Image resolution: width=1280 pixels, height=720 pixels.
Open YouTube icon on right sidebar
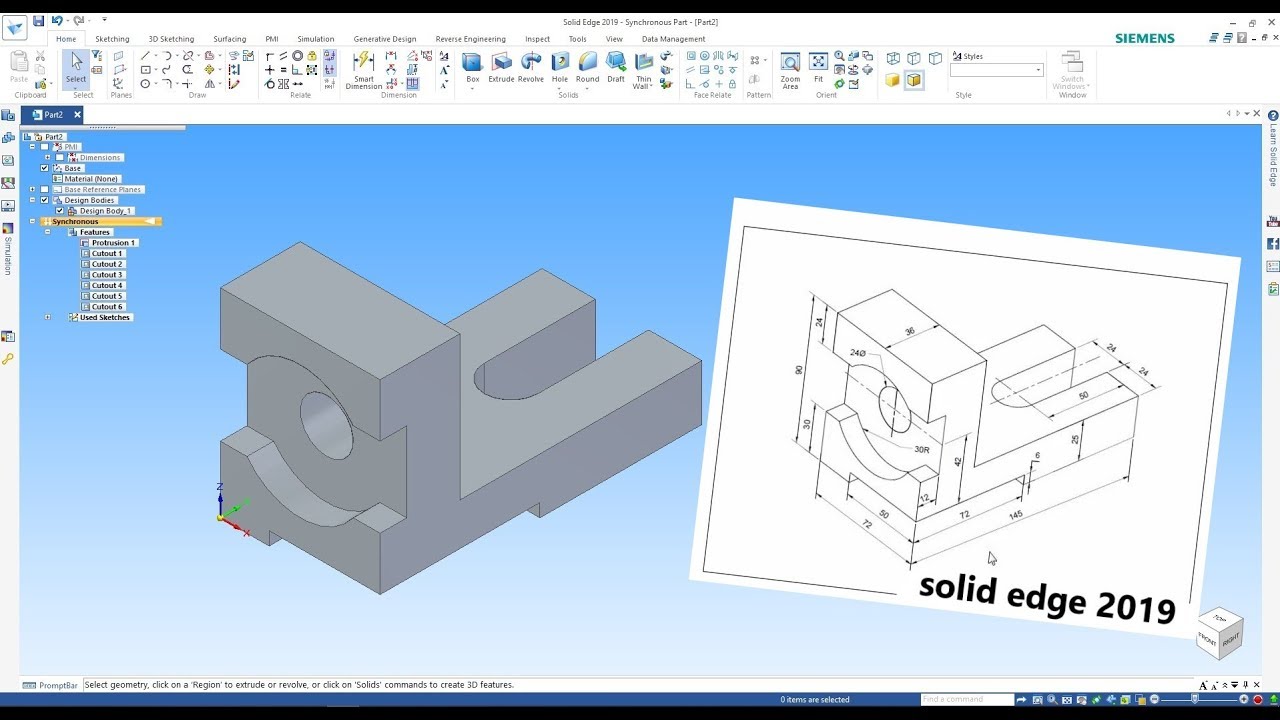click(1273, 221)
